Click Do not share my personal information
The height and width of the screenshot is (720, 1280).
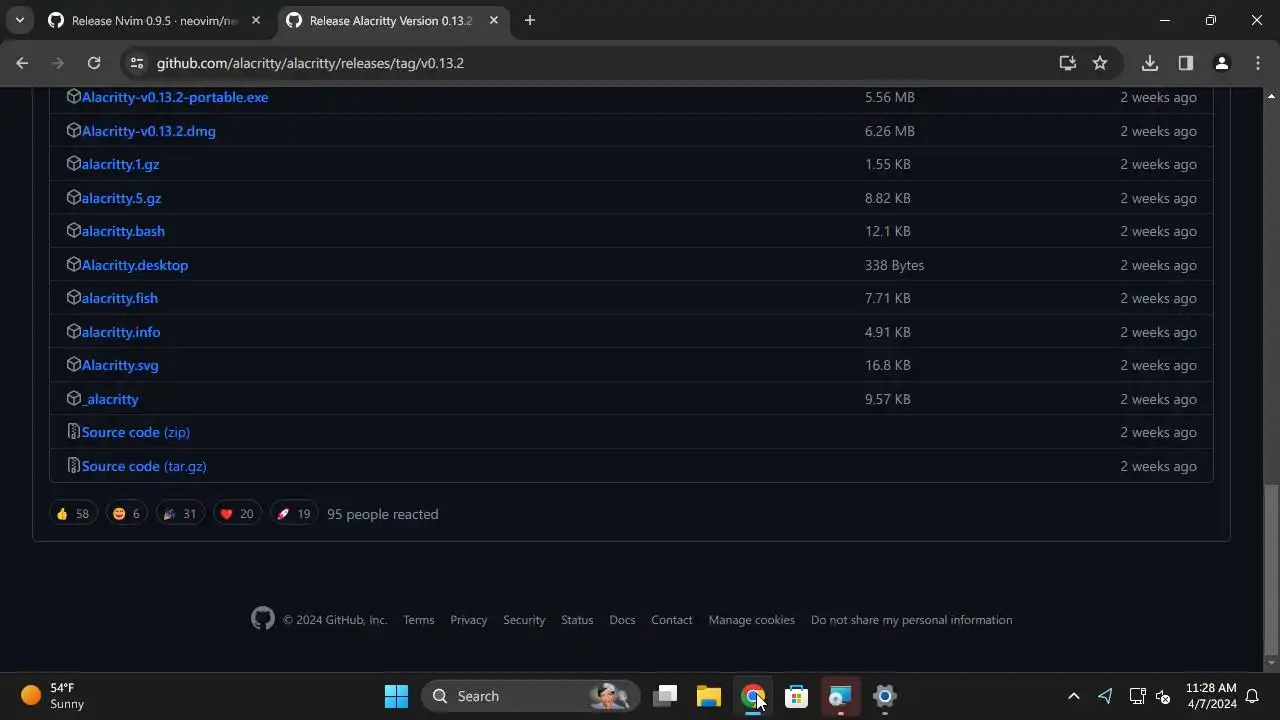(x=912, y=620)
